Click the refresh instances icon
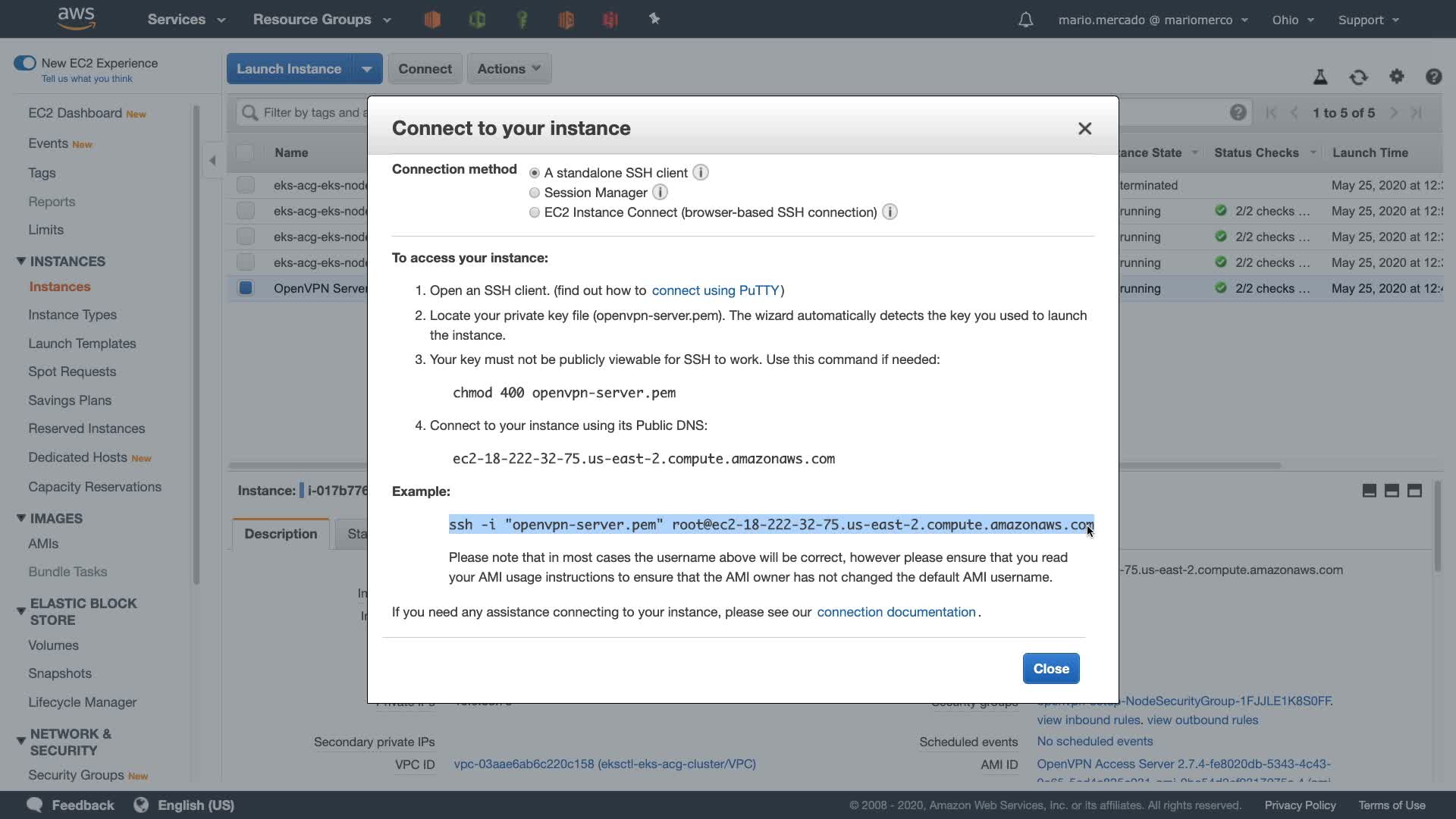1456x819 pixels. [1358, 77]
